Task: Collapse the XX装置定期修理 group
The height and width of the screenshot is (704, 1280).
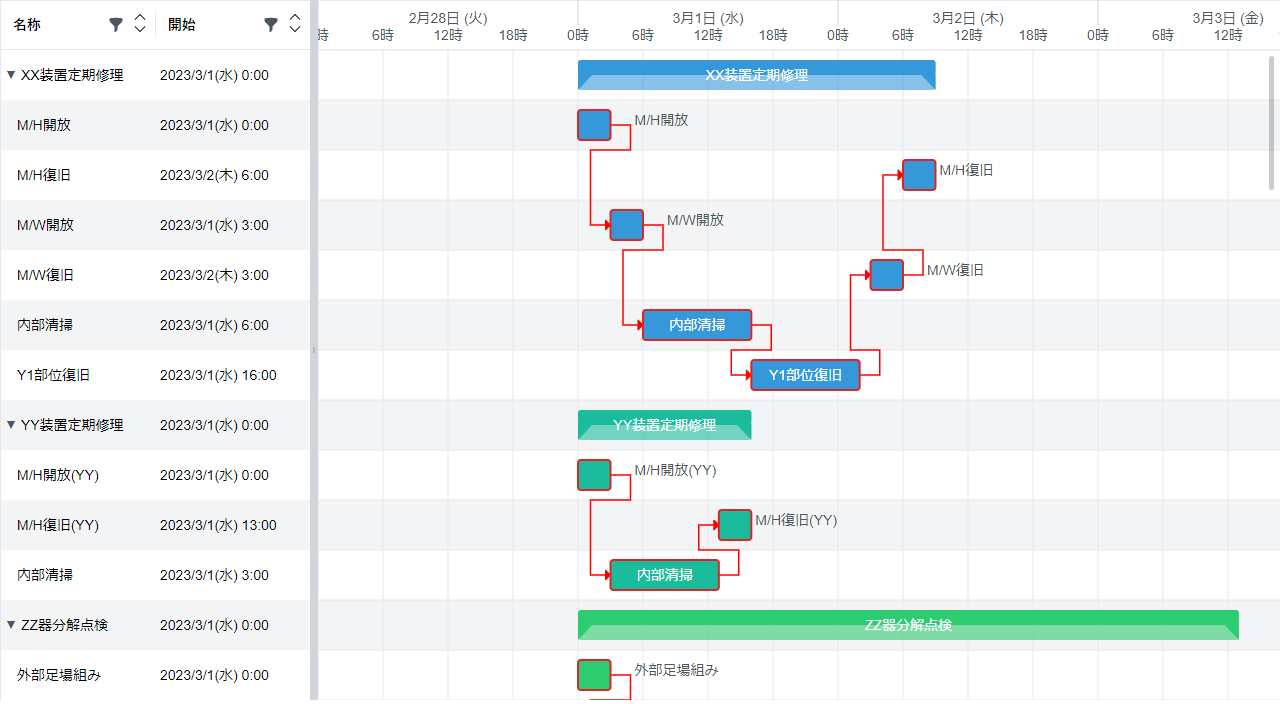Action: click(x=10, y=74)
